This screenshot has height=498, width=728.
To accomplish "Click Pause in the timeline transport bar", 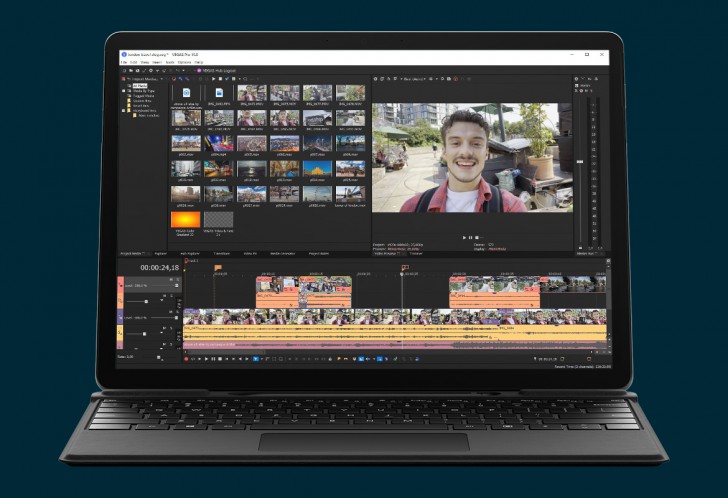I will pyautogui.click(x=213, y=359).
